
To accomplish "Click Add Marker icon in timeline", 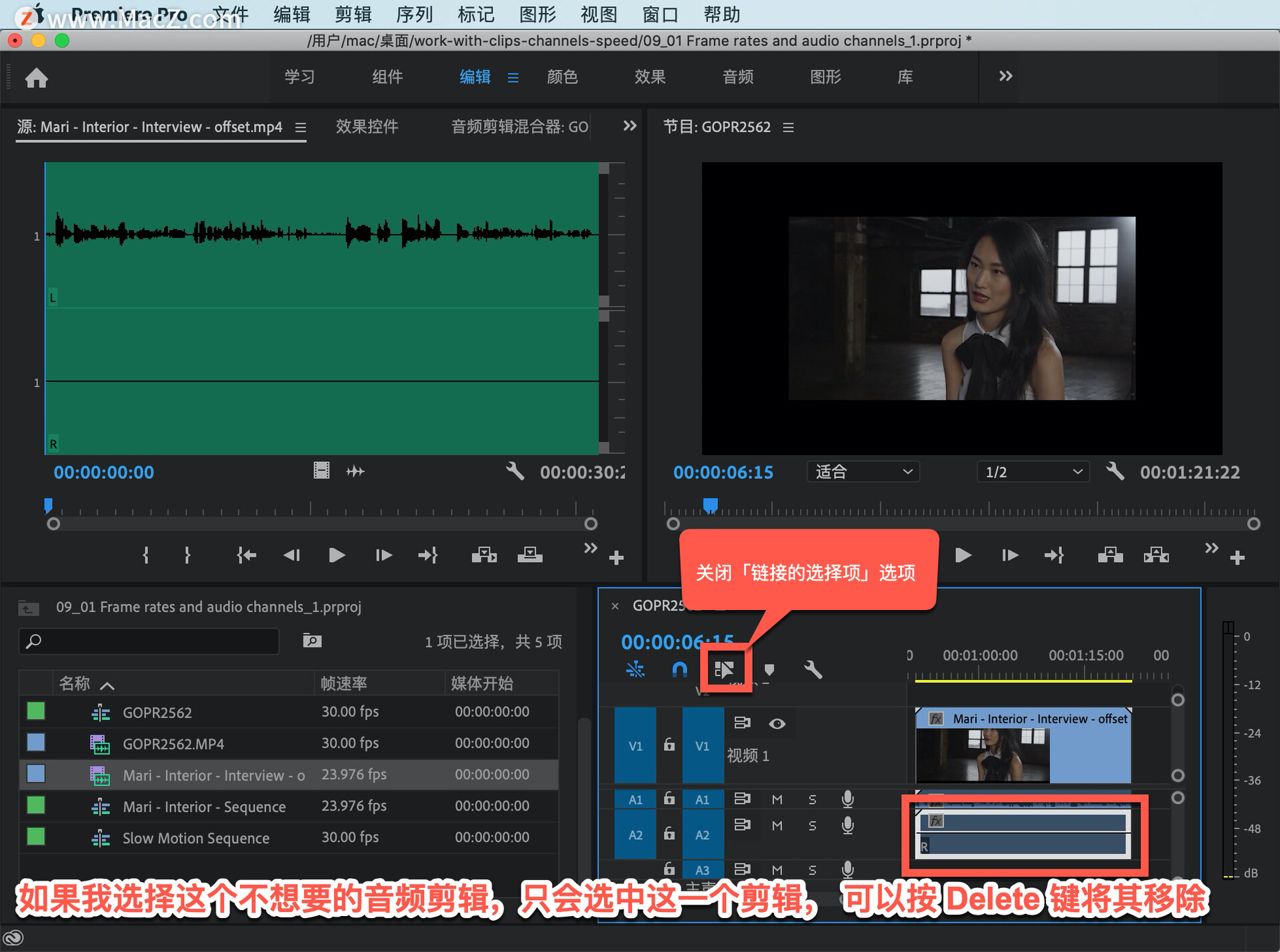I will point(769,669).
